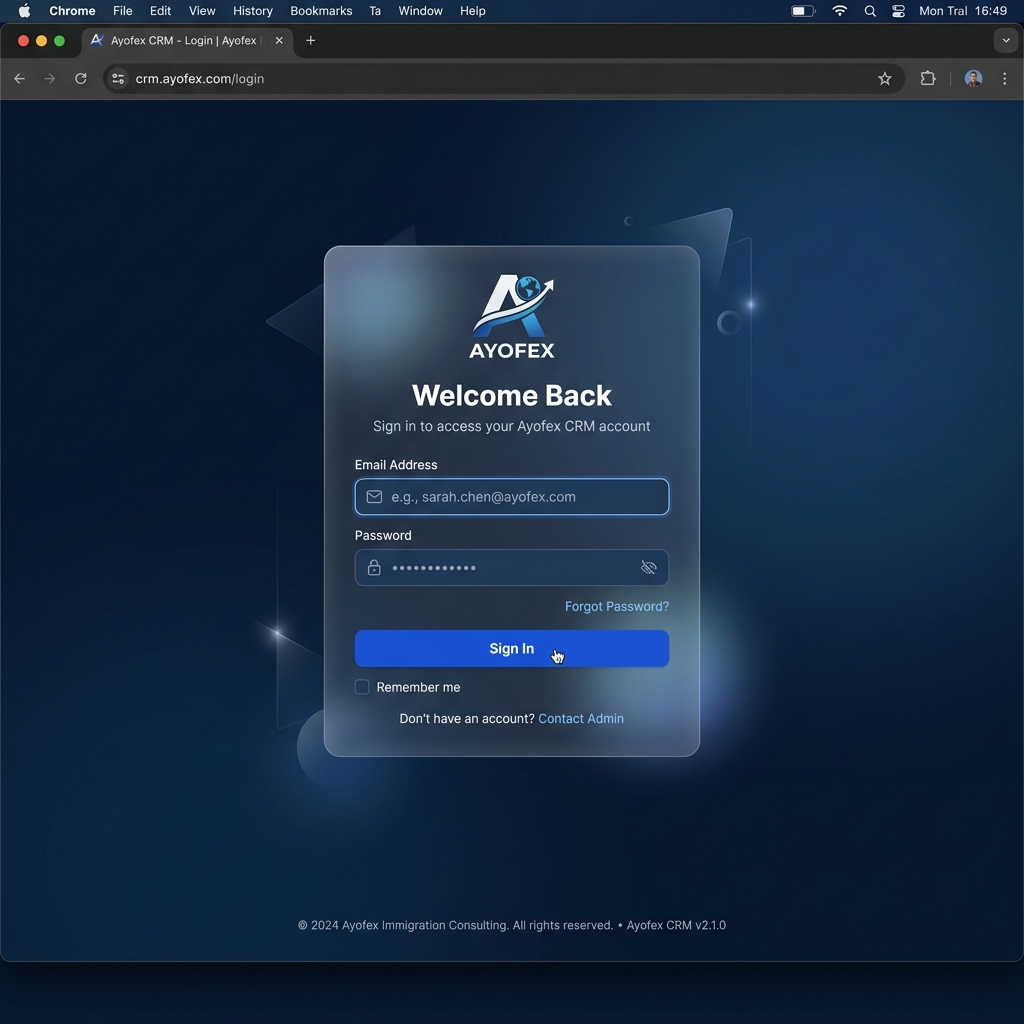Screen dimensions: 1024x1024
Task: Open the Bookmarks menu
Action: click(x=321, y=11)
